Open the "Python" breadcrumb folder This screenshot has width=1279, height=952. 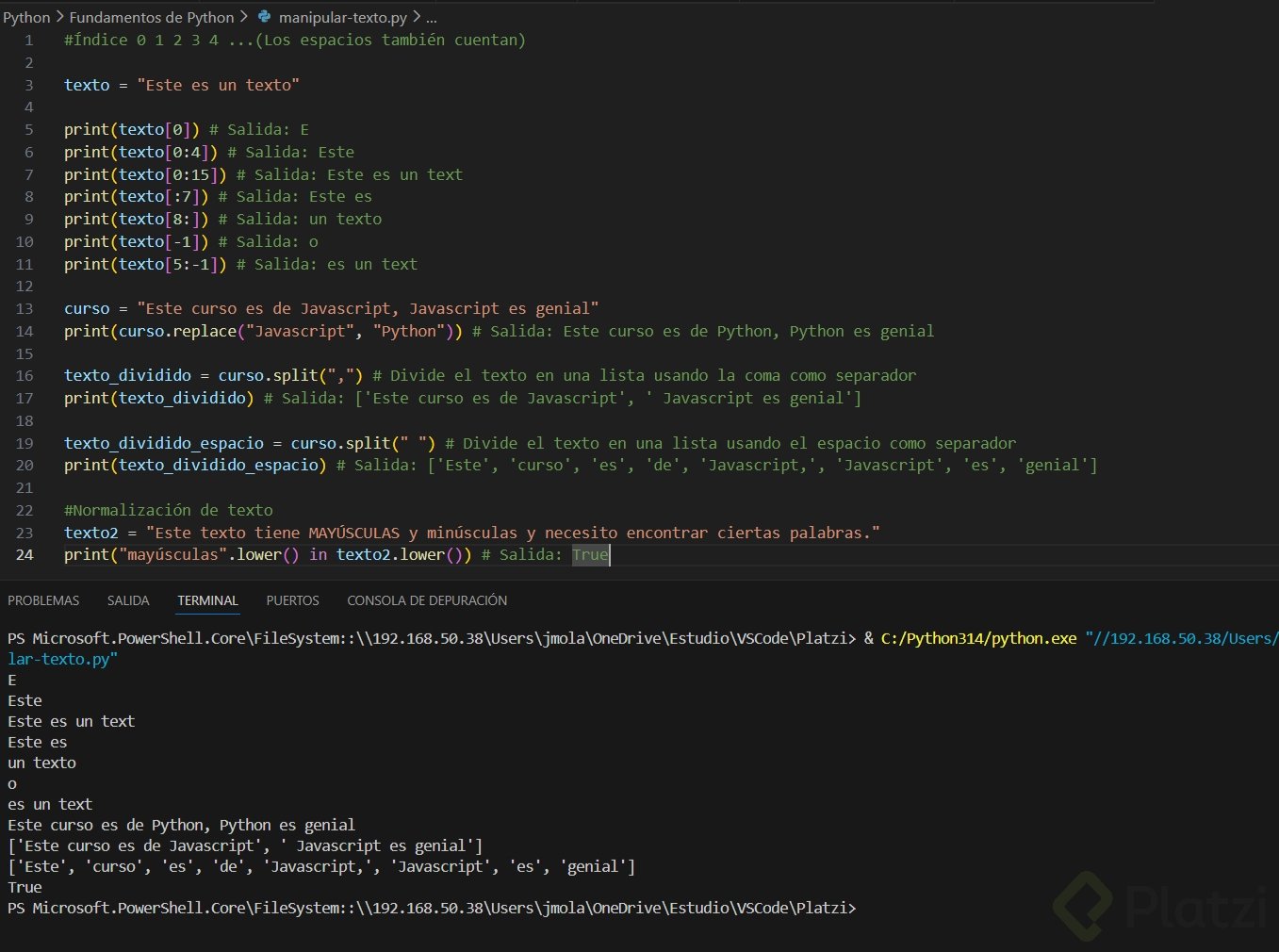pyautogui.click(x=26, y=17)
